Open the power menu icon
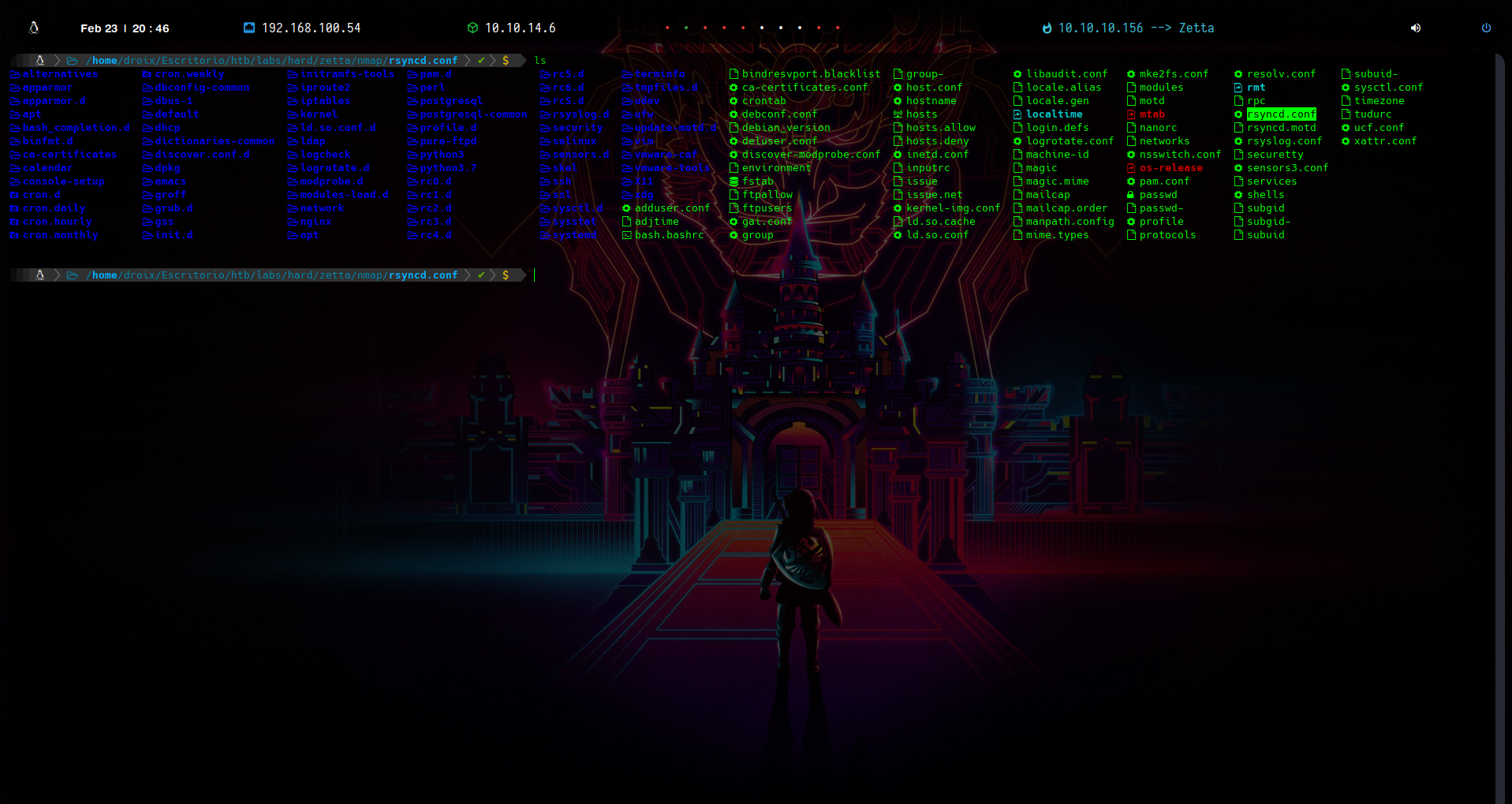Screen dimensions: 1512x804 click(x=1486, y=28)
